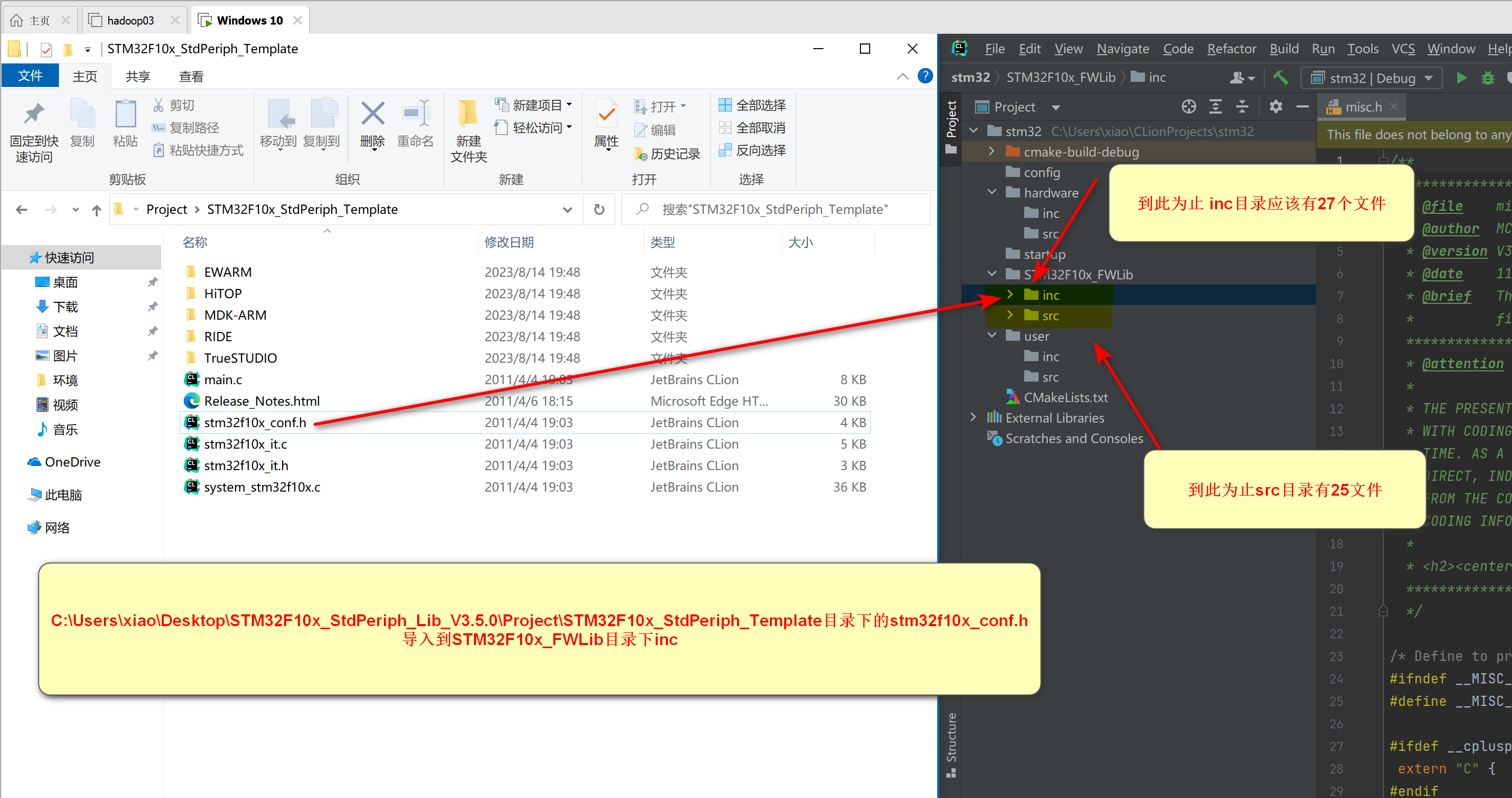Click Copy path in clipboard group
This screenshot has height=798, width=1512.
point(185,128)
